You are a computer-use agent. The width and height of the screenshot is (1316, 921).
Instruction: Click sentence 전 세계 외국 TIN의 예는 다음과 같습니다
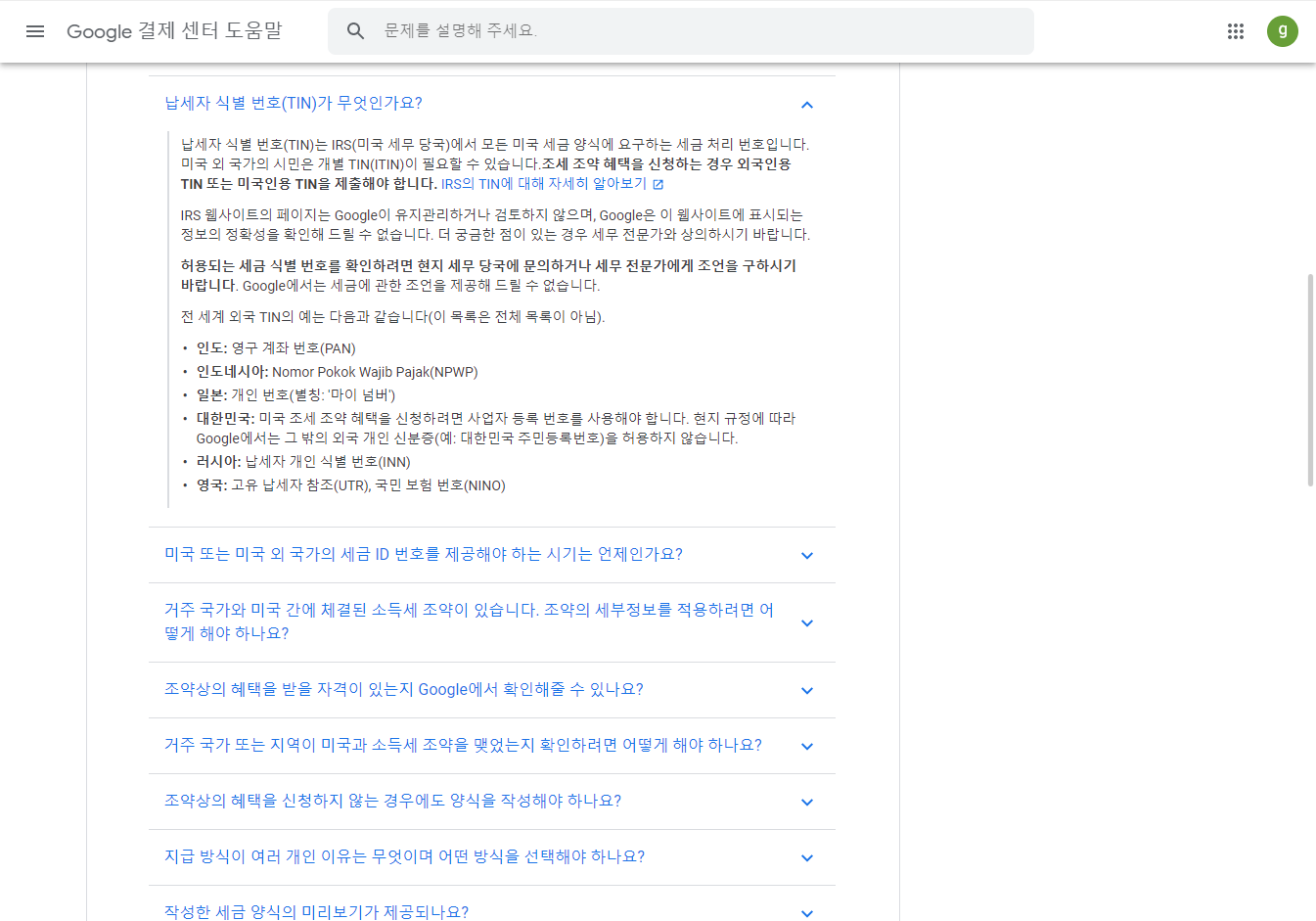point(392,317)
